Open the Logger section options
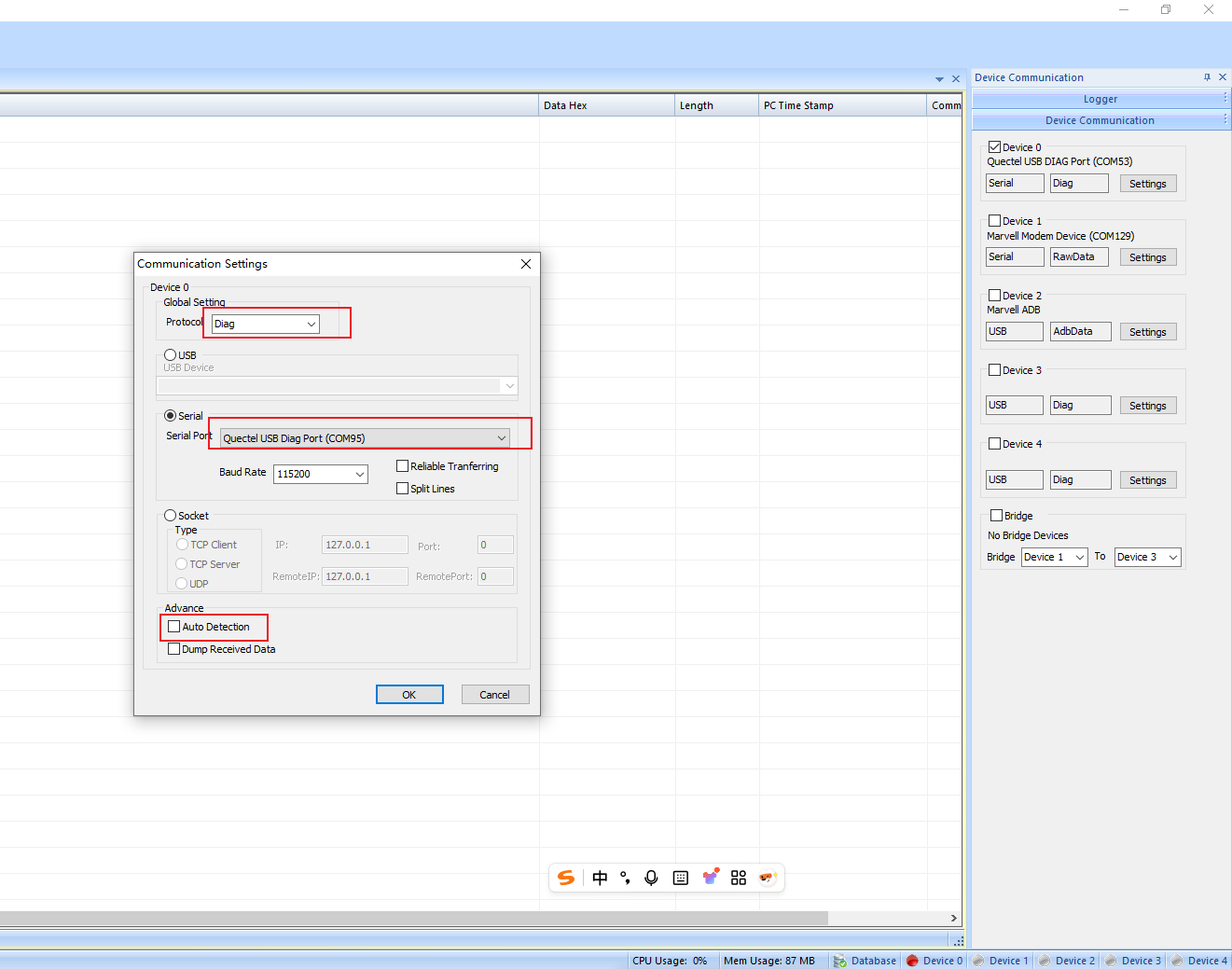 pyautogui.click(x=1225, y=98)
